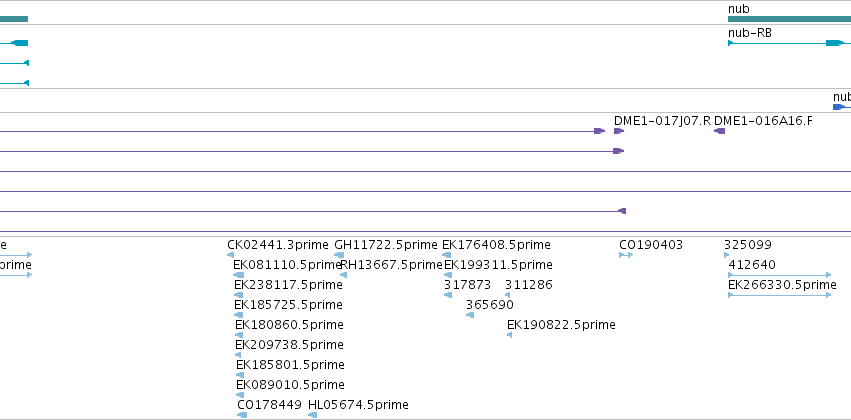851x420 pixels.
Task: Click the nub-RB transcript feature
Action: pyautogui.click(x=789, y=43)
